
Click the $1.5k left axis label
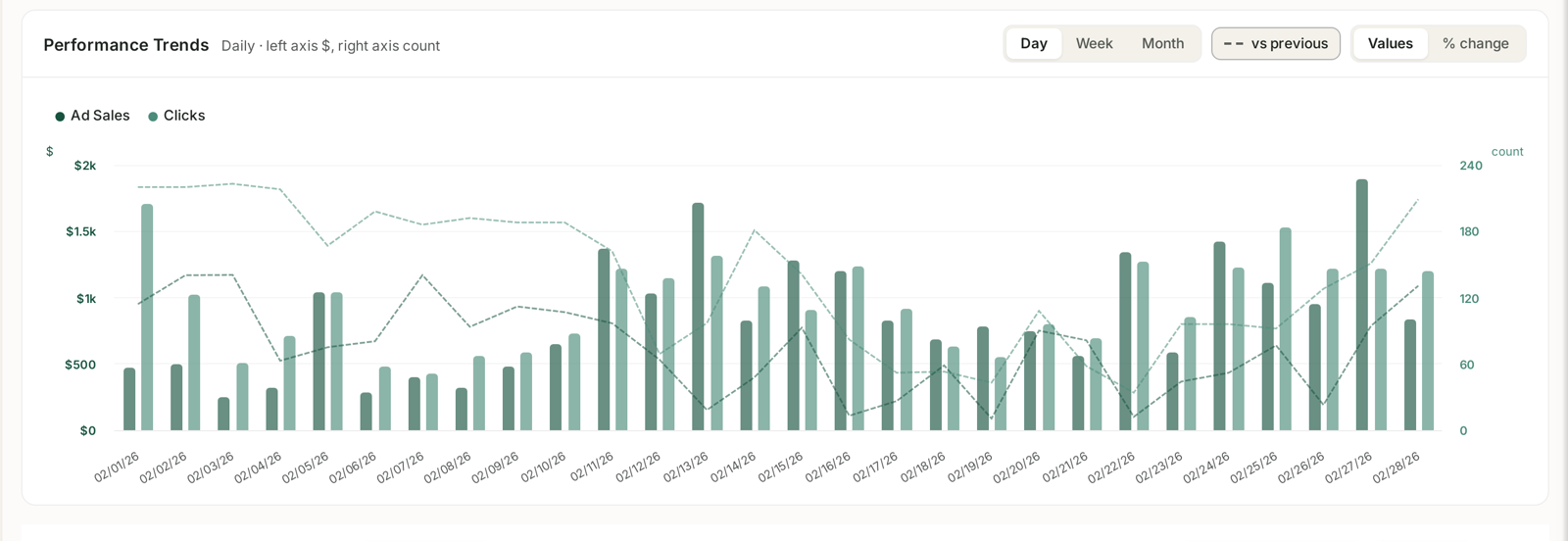coord(81,232)
